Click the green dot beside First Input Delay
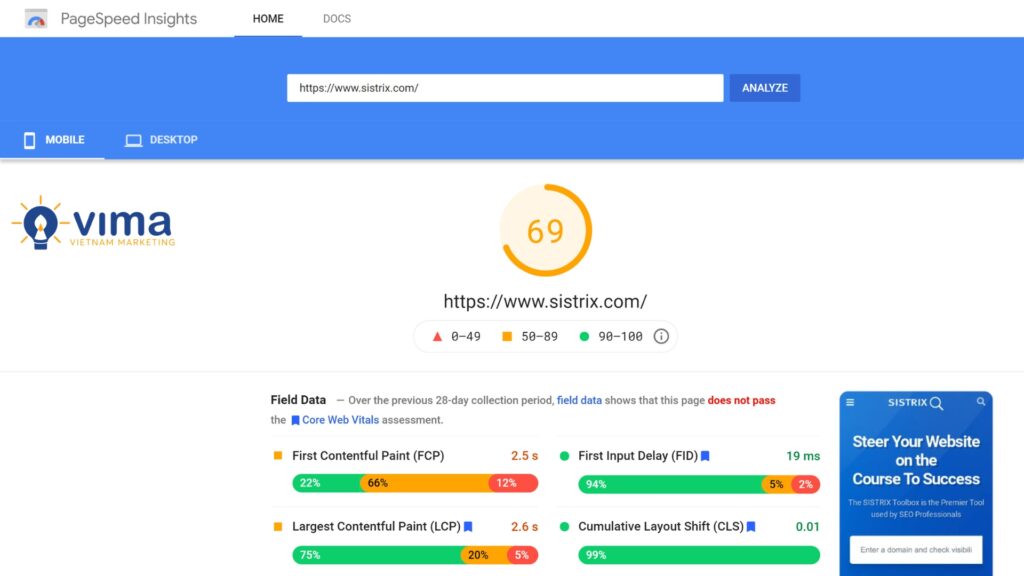This screenshot has width=1024, height=576. 565,456
